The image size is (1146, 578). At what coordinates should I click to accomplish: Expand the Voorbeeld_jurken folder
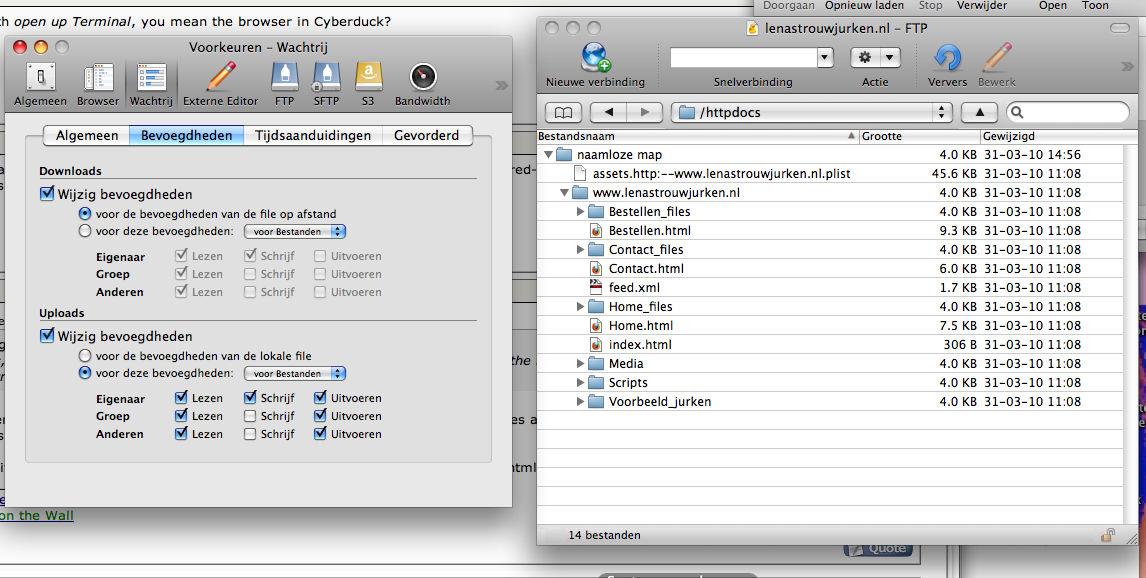click(580, 401)
